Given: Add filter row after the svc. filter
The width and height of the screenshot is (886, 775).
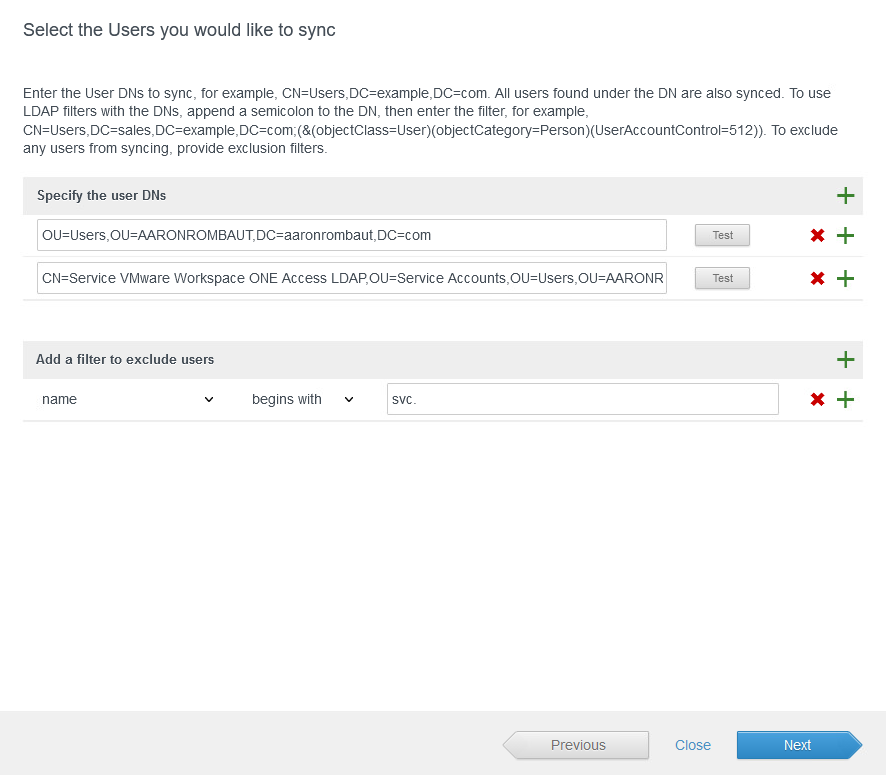Looking at the screenshot, I should point(845,400).
